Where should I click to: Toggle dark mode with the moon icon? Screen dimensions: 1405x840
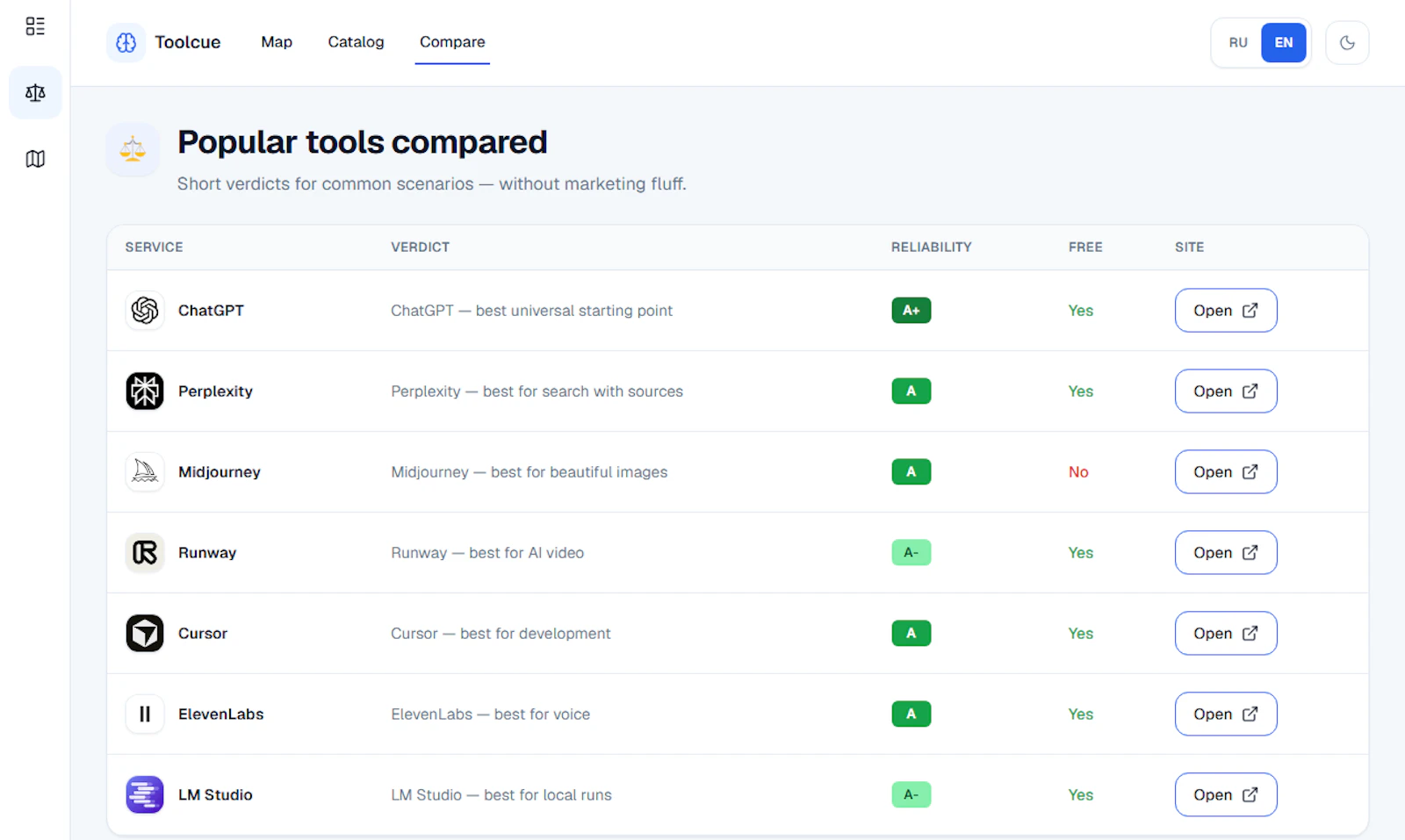(x=1347, y=42)
